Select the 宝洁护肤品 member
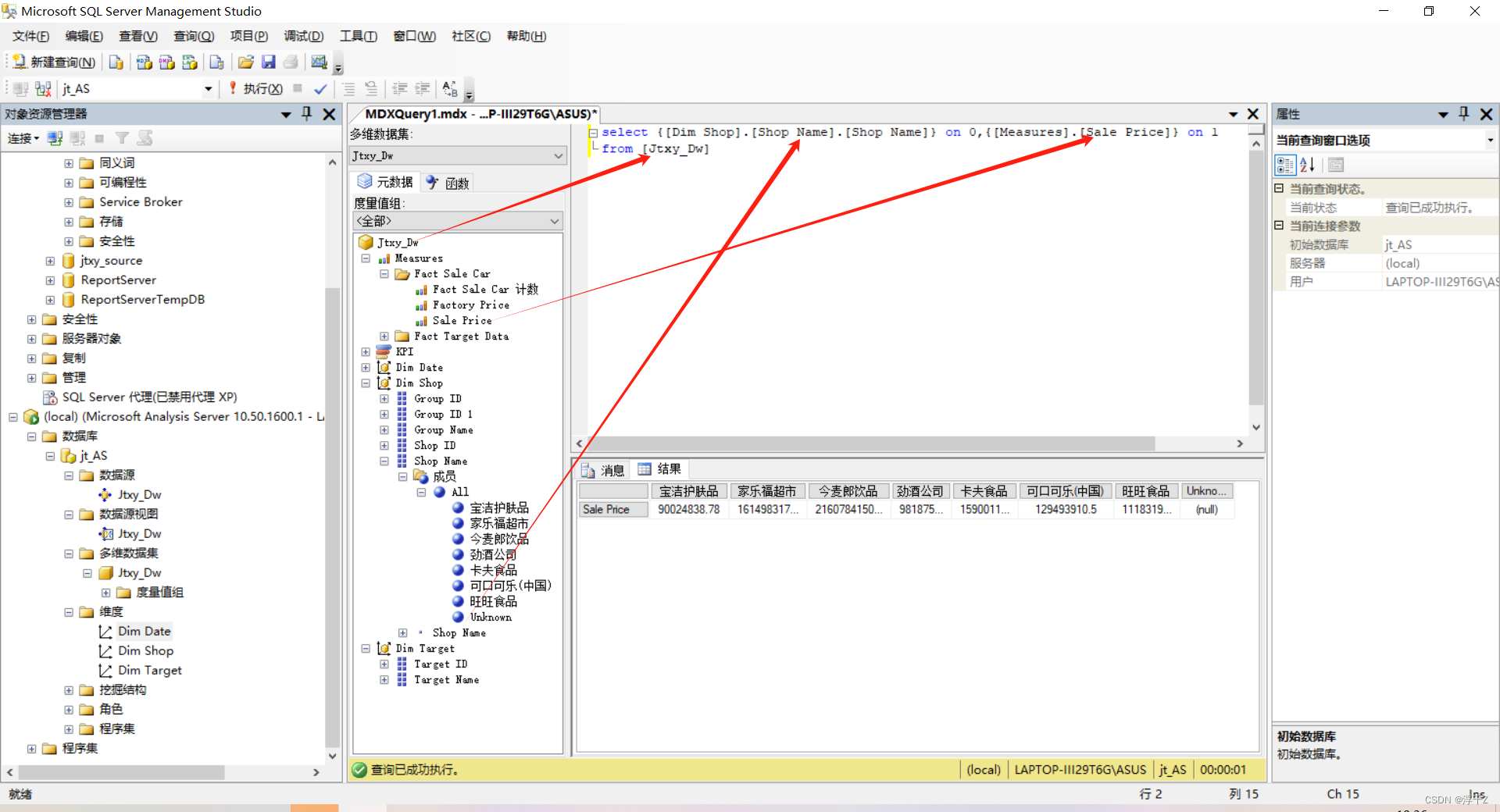The image size is (1500, 812). [x=499, y=508]
